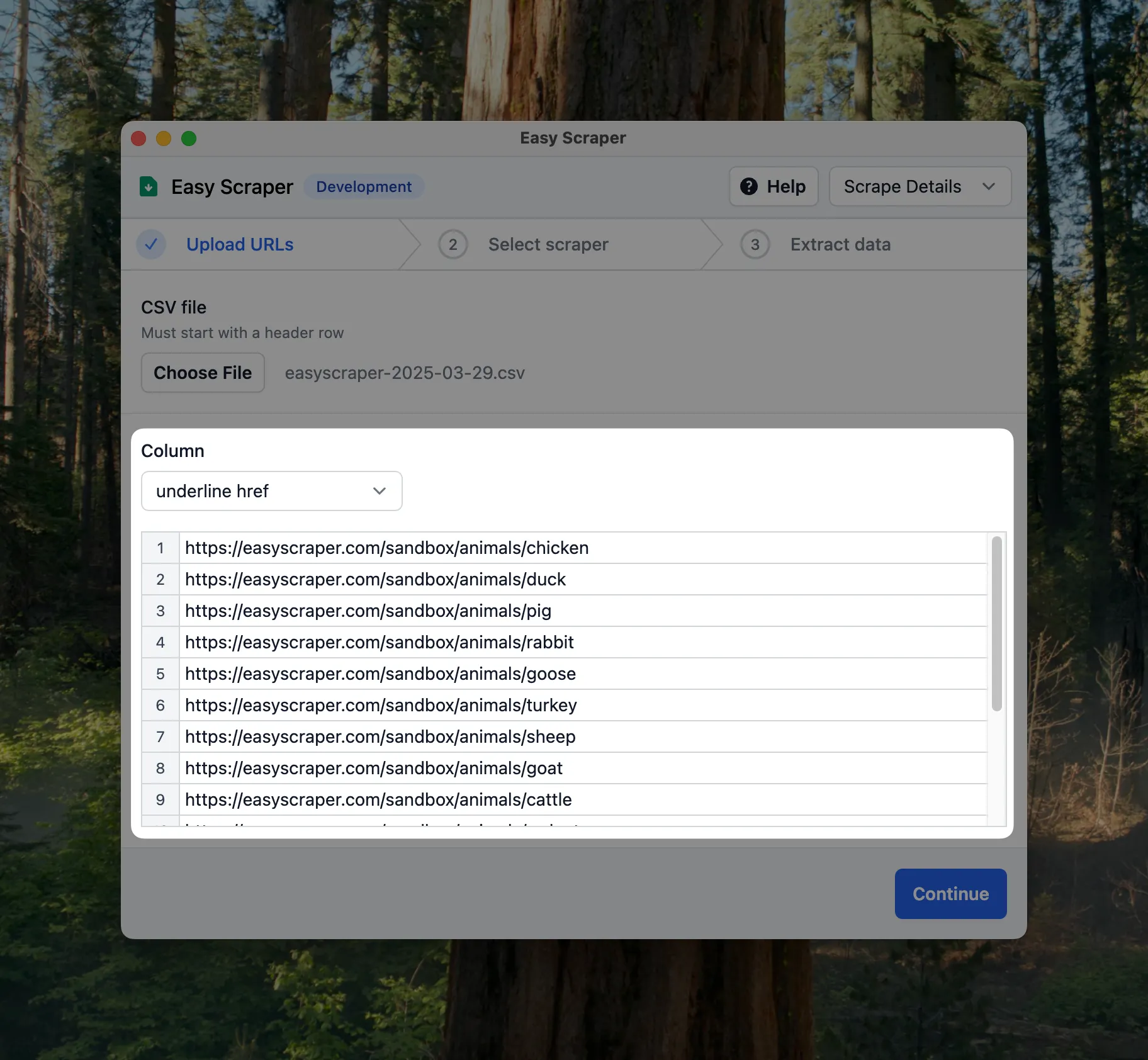1148x1060 pixels.
Task: Click the Choose File button
Action: [203, 373]
